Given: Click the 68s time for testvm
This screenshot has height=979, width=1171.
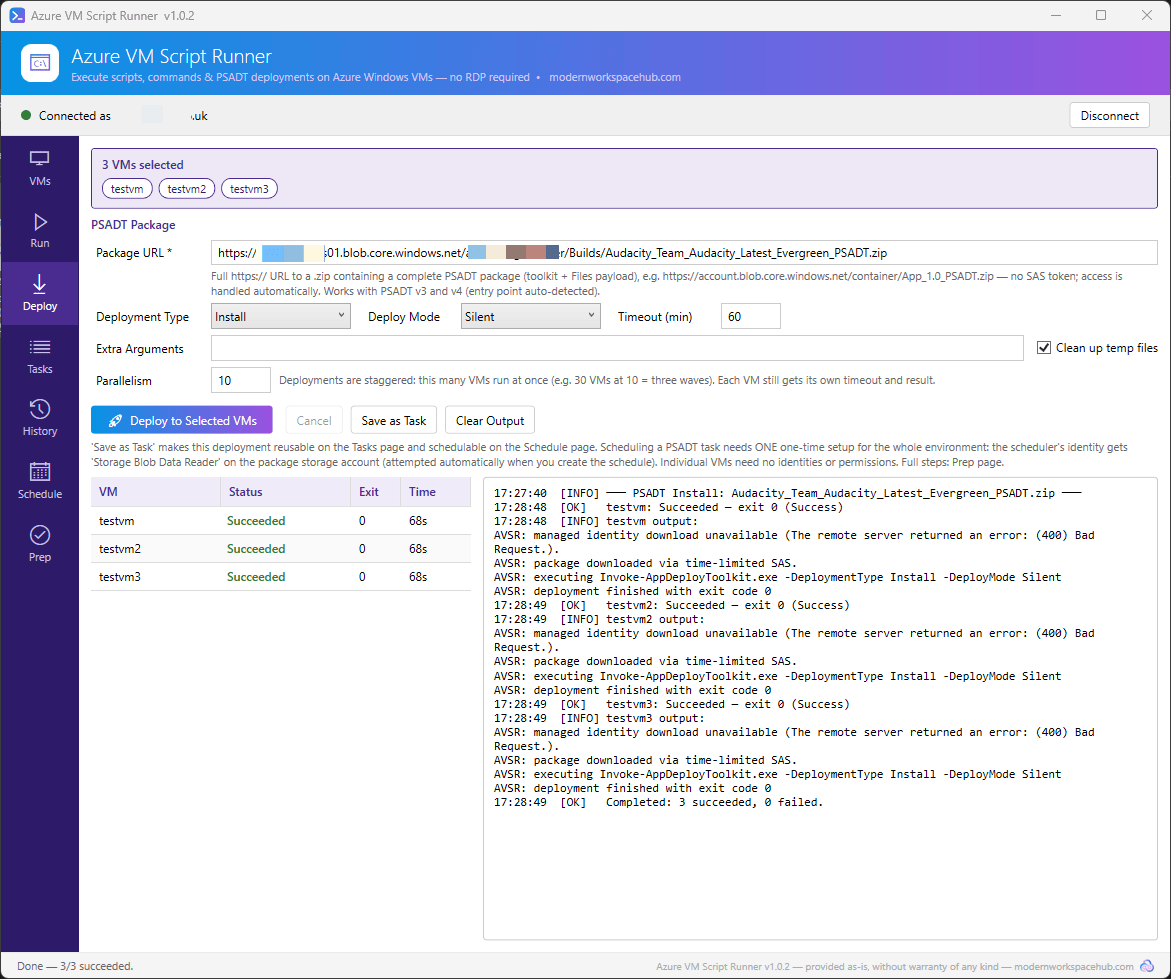Looking at the screenshot, I should [x=418, y=520].
